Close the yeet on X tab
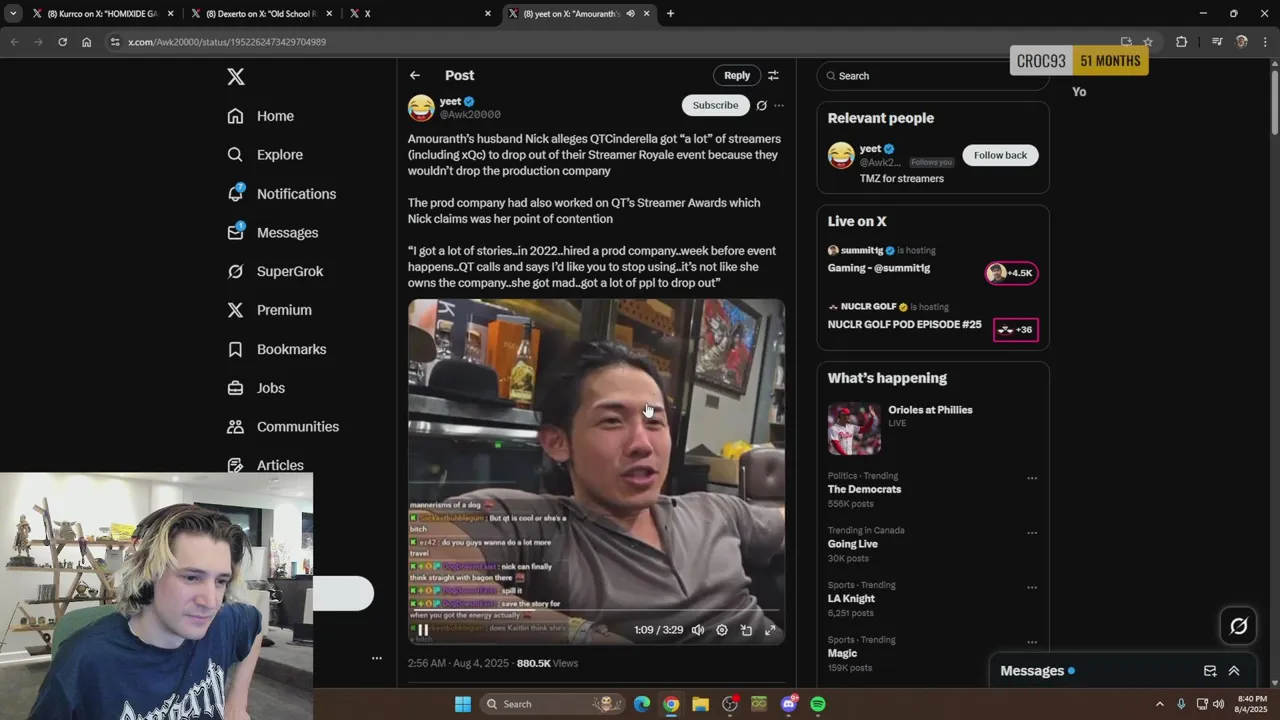This screenshot has height=720, width=1280. point(646,14)
